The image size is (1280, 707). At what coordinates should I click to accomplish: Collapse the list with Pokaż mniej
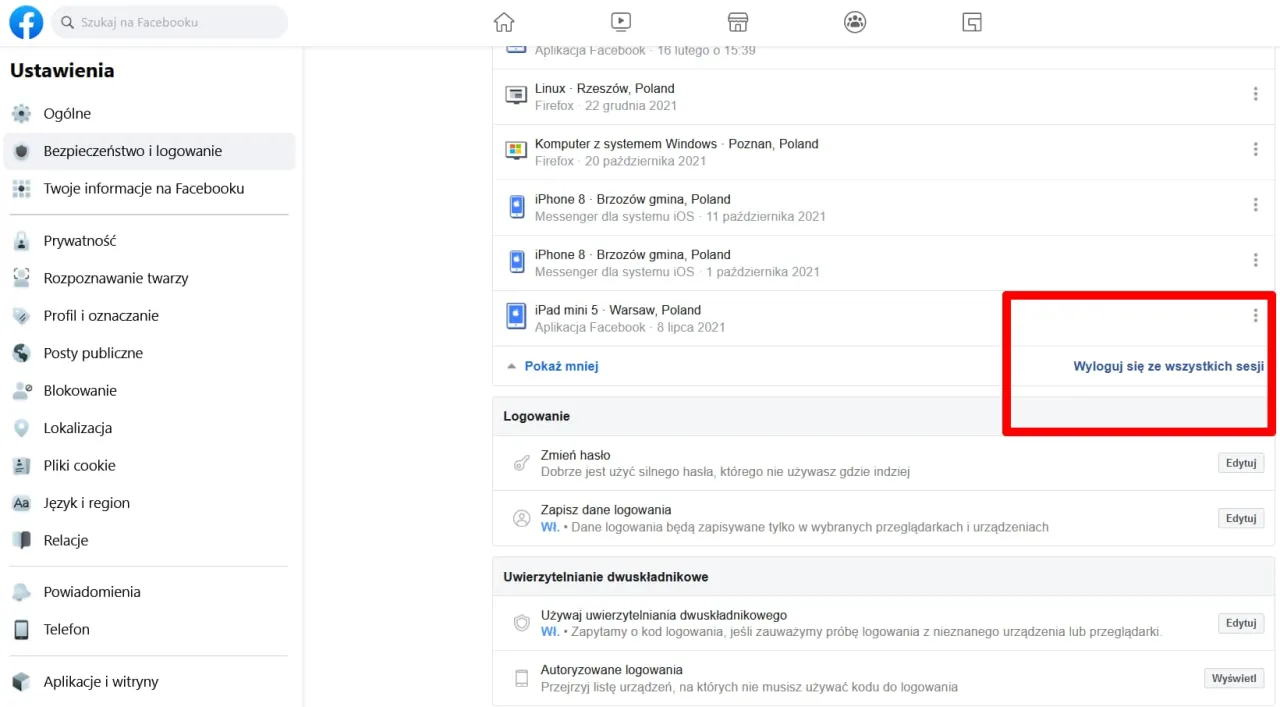[561, 367]
